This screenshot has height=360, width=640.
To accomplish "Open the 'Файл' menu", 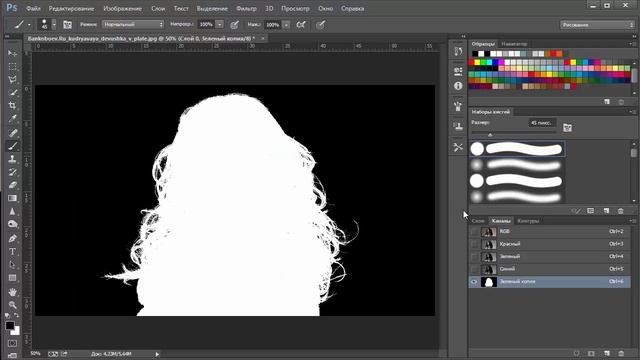I will (33, 8).
